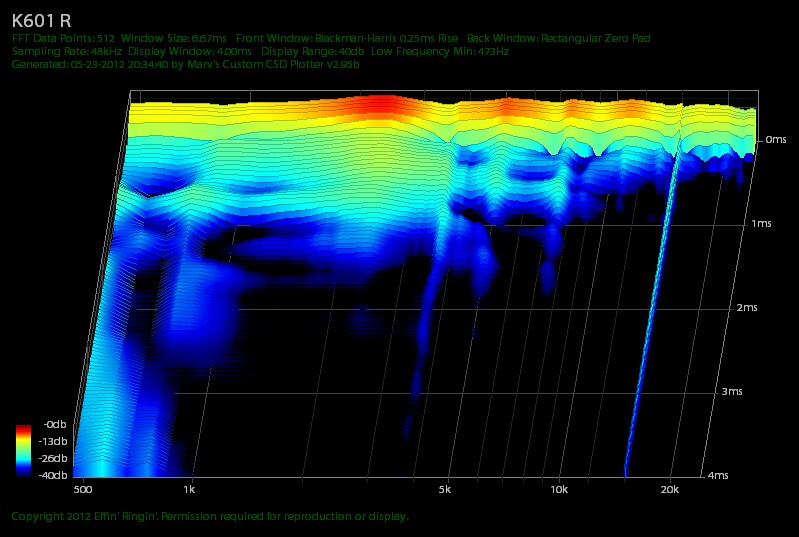Select the FFT Data Points: 512 text
The height and width of the screenshot is (537, 799).
point(63,38)
